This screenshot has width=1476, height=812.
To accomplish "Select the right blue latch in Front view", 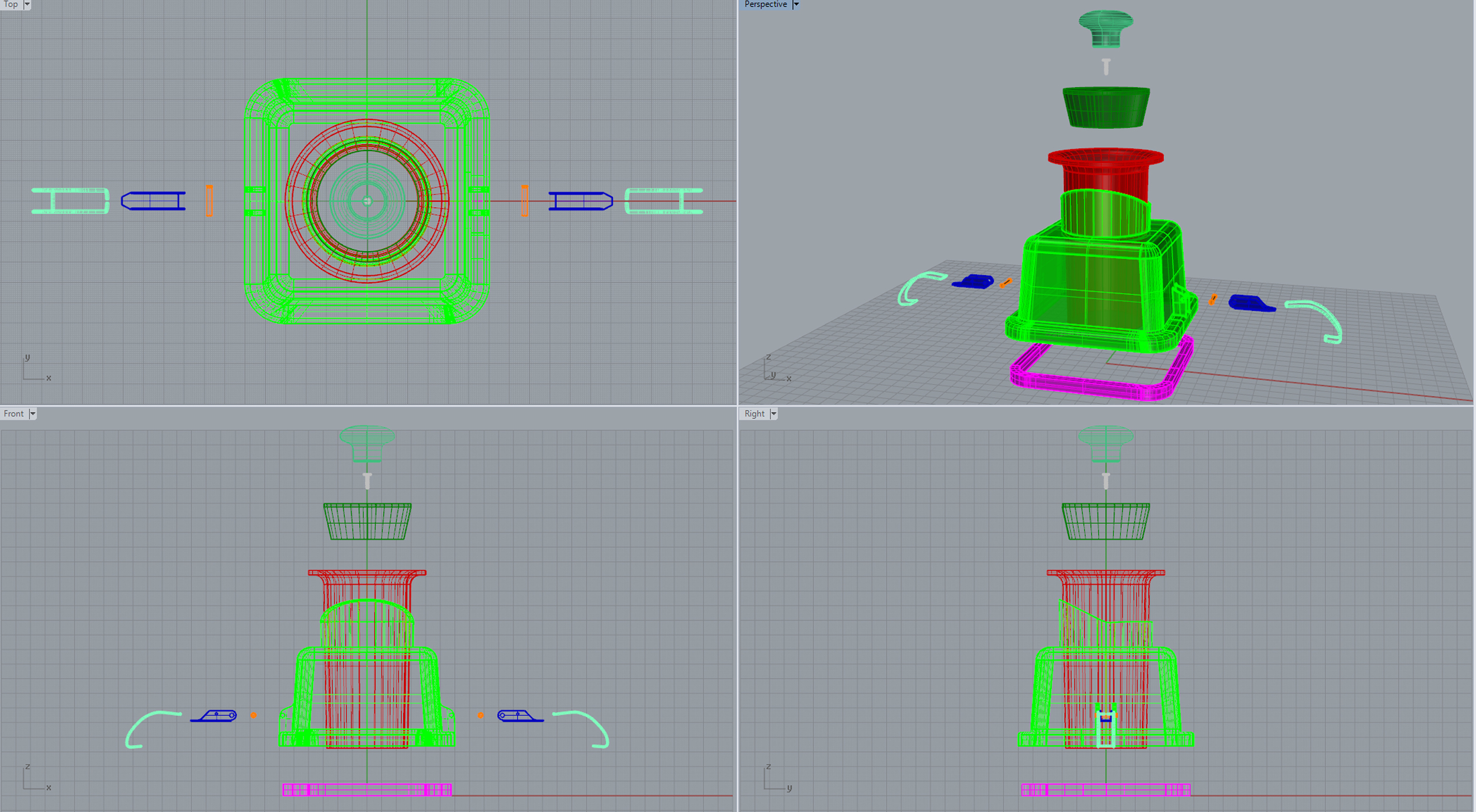I will coord(520,716).
